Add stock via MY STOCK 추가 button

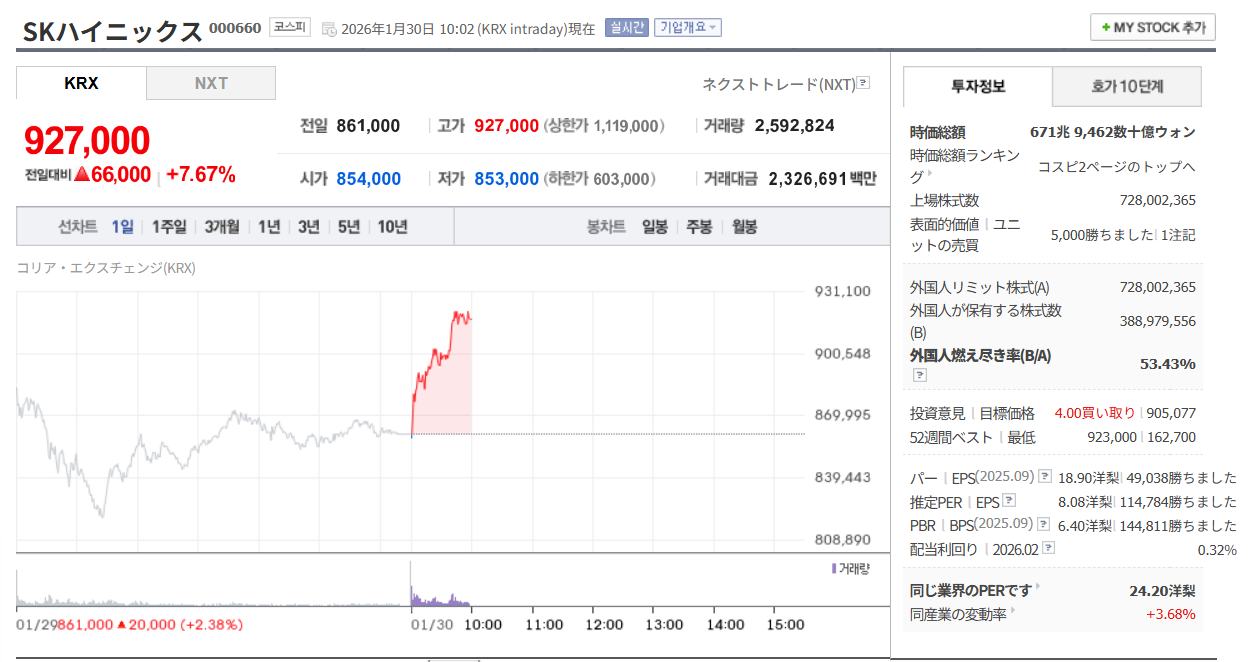[x=1153, y=27]
